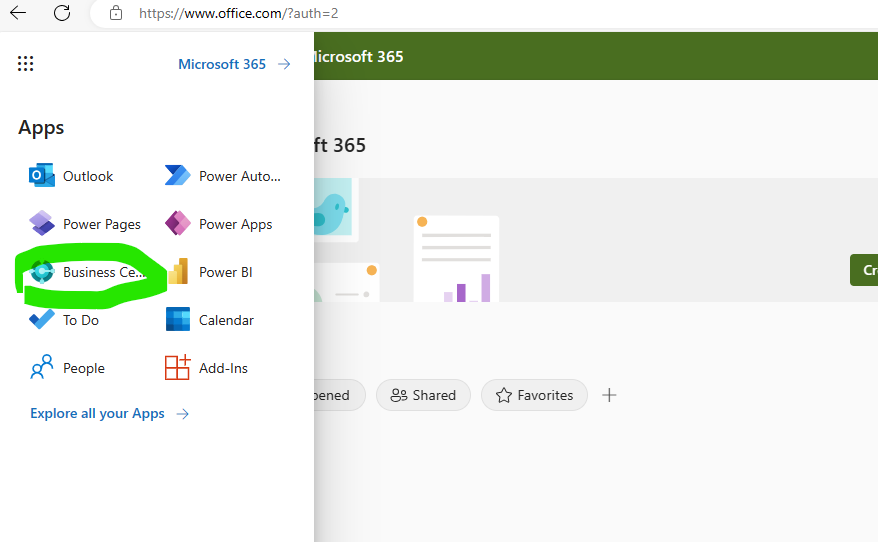Open the Calendar app icon

[178, 319]
